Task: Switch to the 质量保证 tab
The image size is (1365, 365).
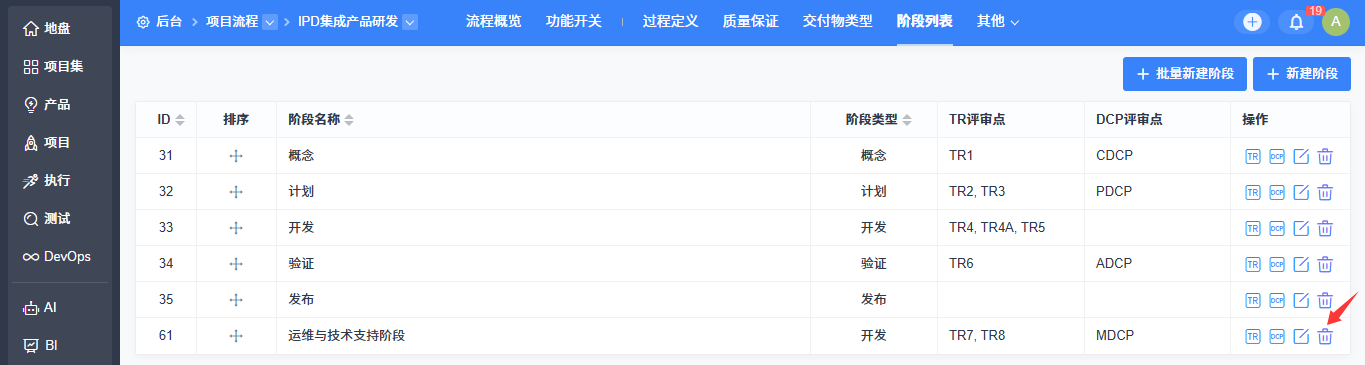Action: click(x=751, y=21)
